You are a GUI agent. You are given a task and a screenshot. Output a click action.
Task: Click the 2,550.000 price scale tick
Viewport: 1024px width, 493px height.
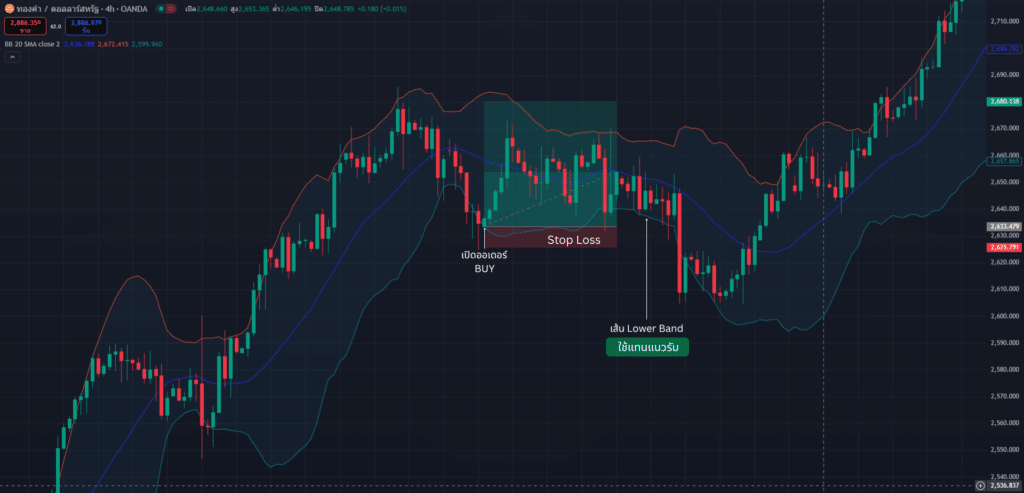click(x=1005, y=449)
